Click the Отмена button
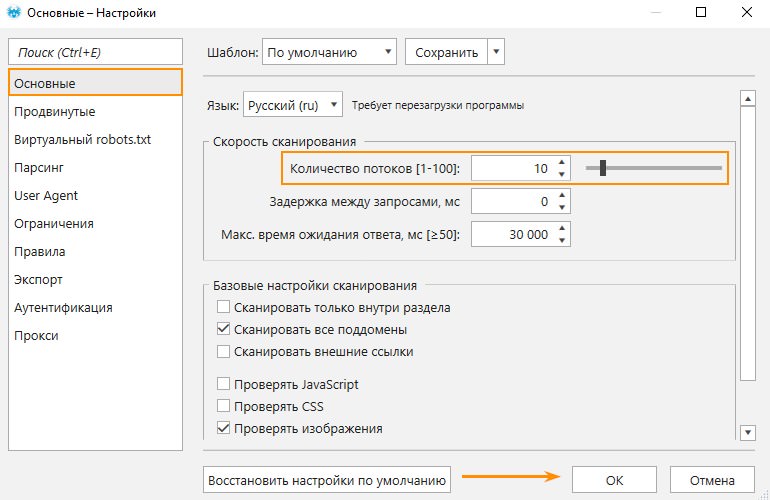 (712, 480)
